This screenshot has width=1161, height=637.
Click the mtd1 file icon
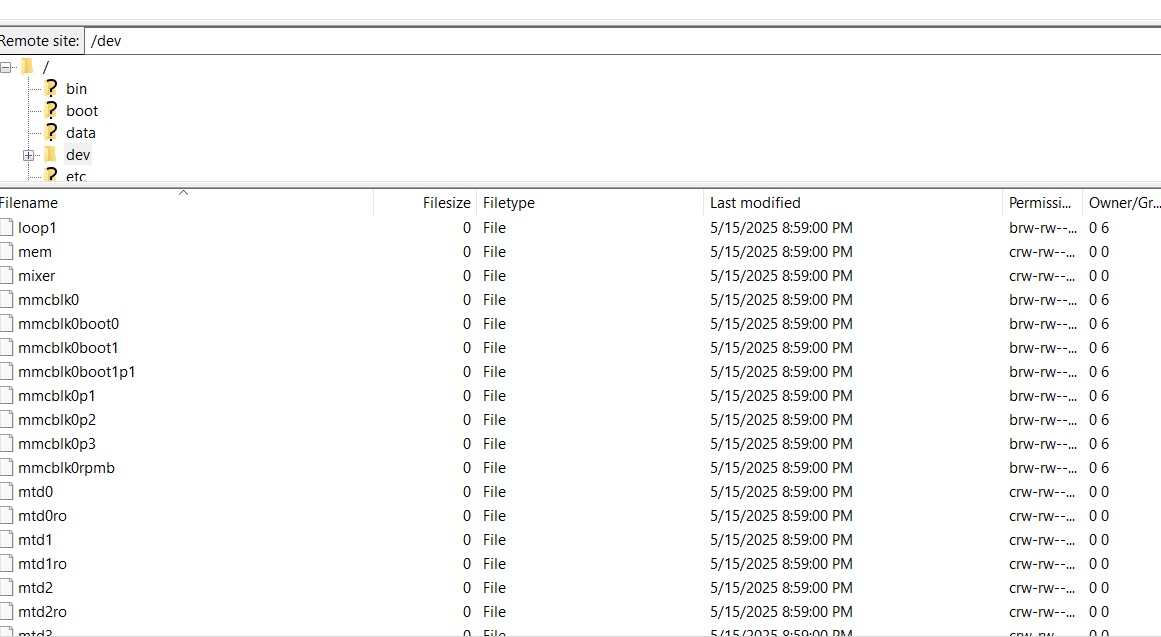point(7,539)
